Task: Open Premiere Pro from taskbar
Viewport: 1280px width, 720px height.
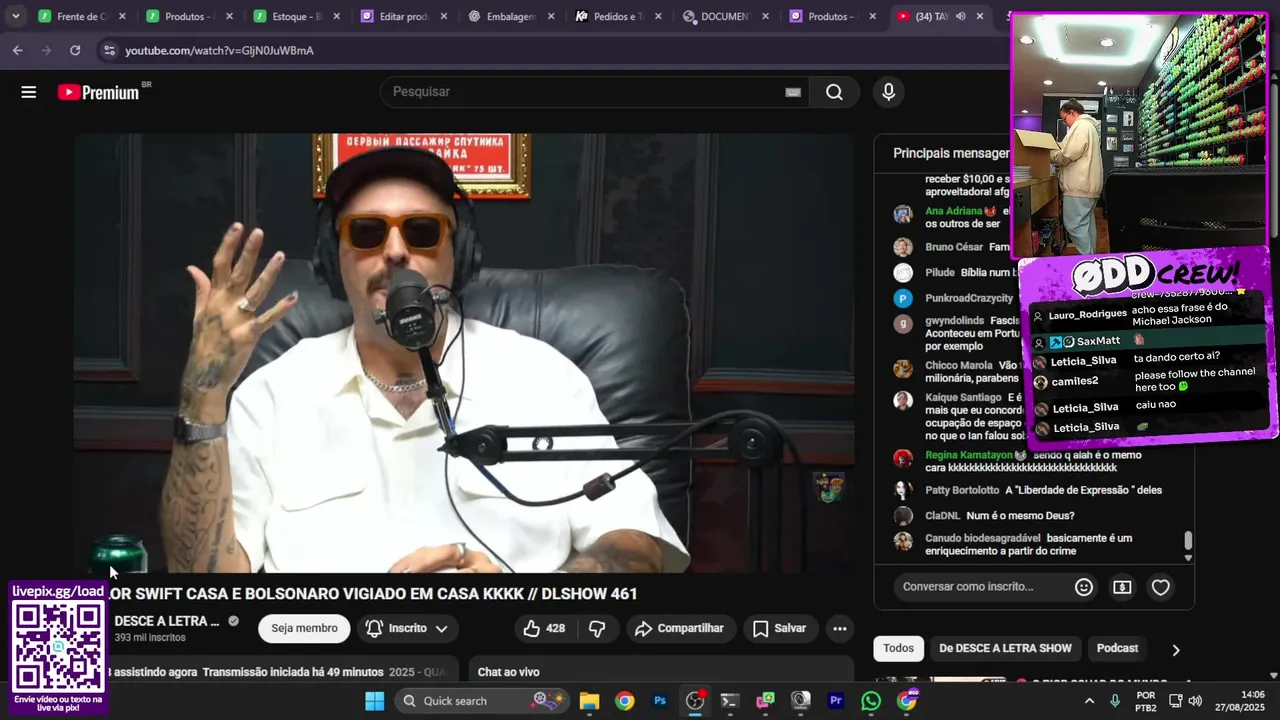Action: (x=836, y=701)
